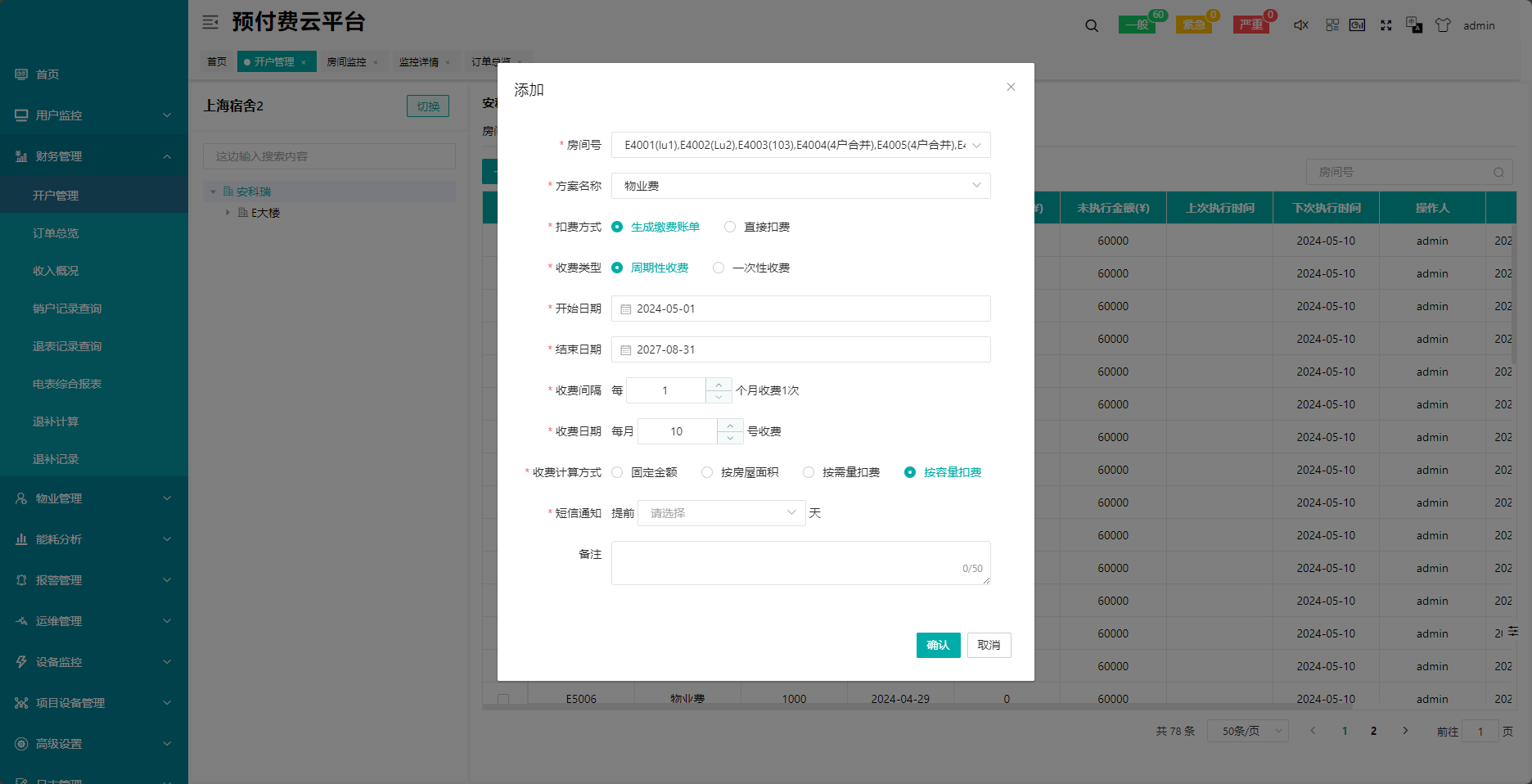1532x784 pixels.
Task: Click the mute speaker icon
Action: click(x=1300, y=25)
